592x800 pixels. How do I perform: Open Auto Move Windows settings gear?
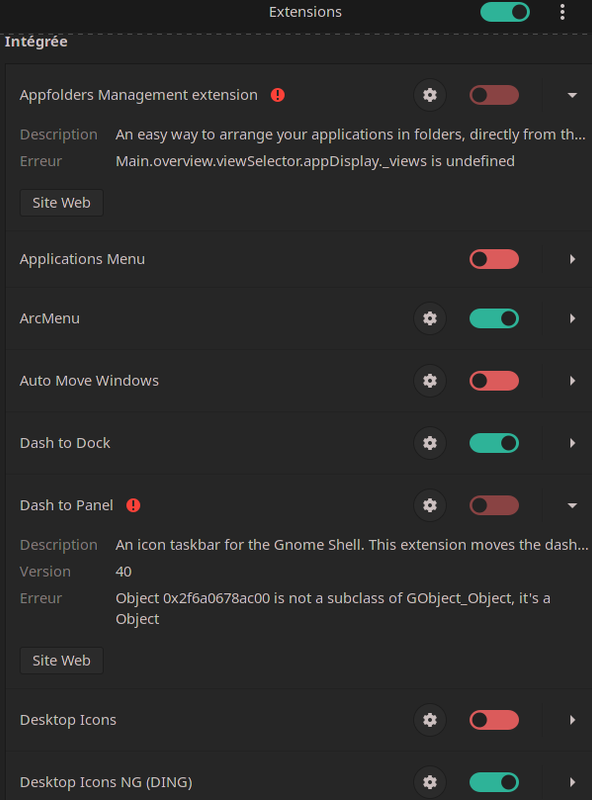(x=430, y=381)
